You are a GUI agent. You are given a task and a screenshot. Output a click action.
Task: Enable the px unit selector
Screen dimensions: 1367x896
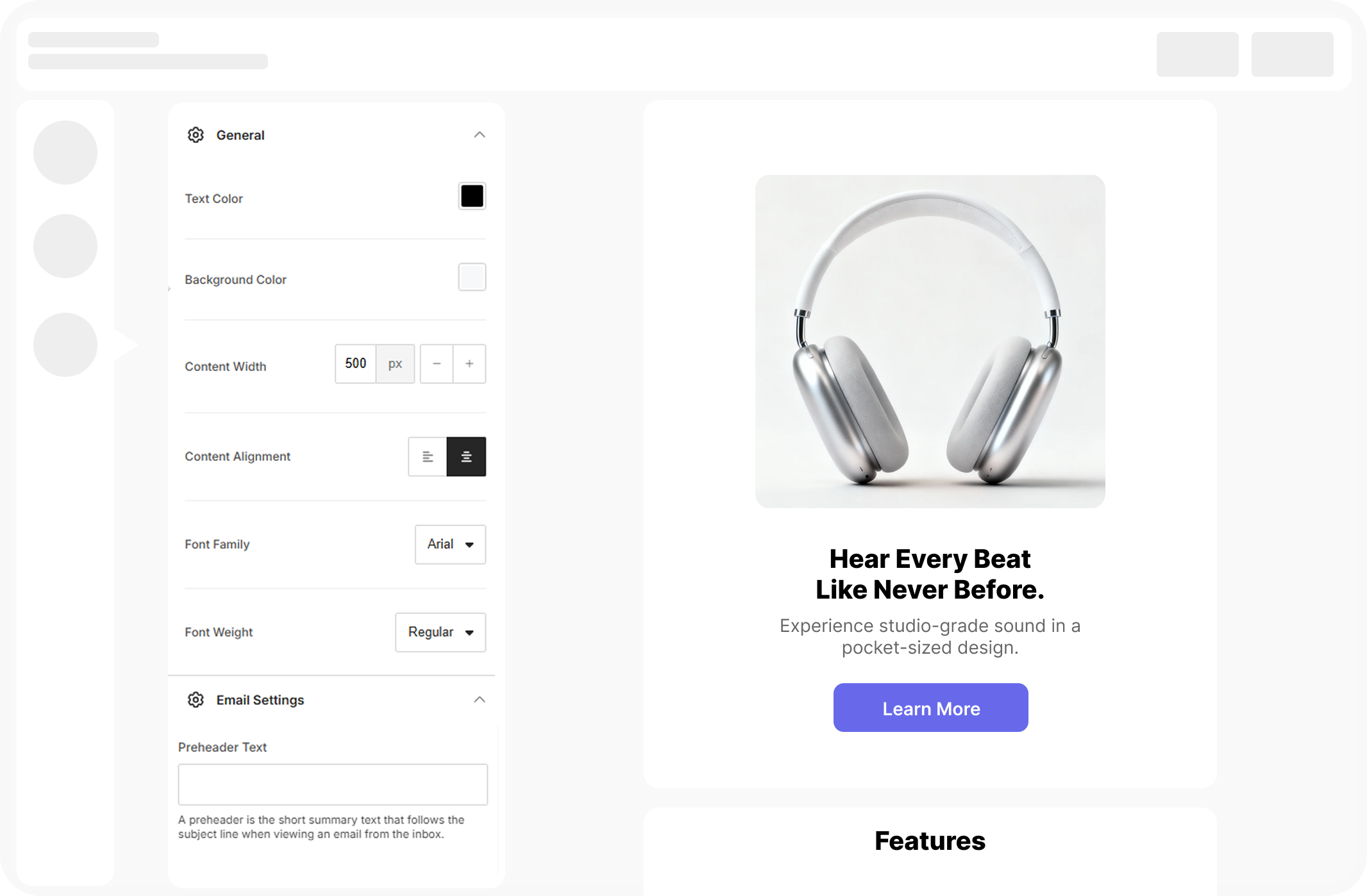(395, 363)
